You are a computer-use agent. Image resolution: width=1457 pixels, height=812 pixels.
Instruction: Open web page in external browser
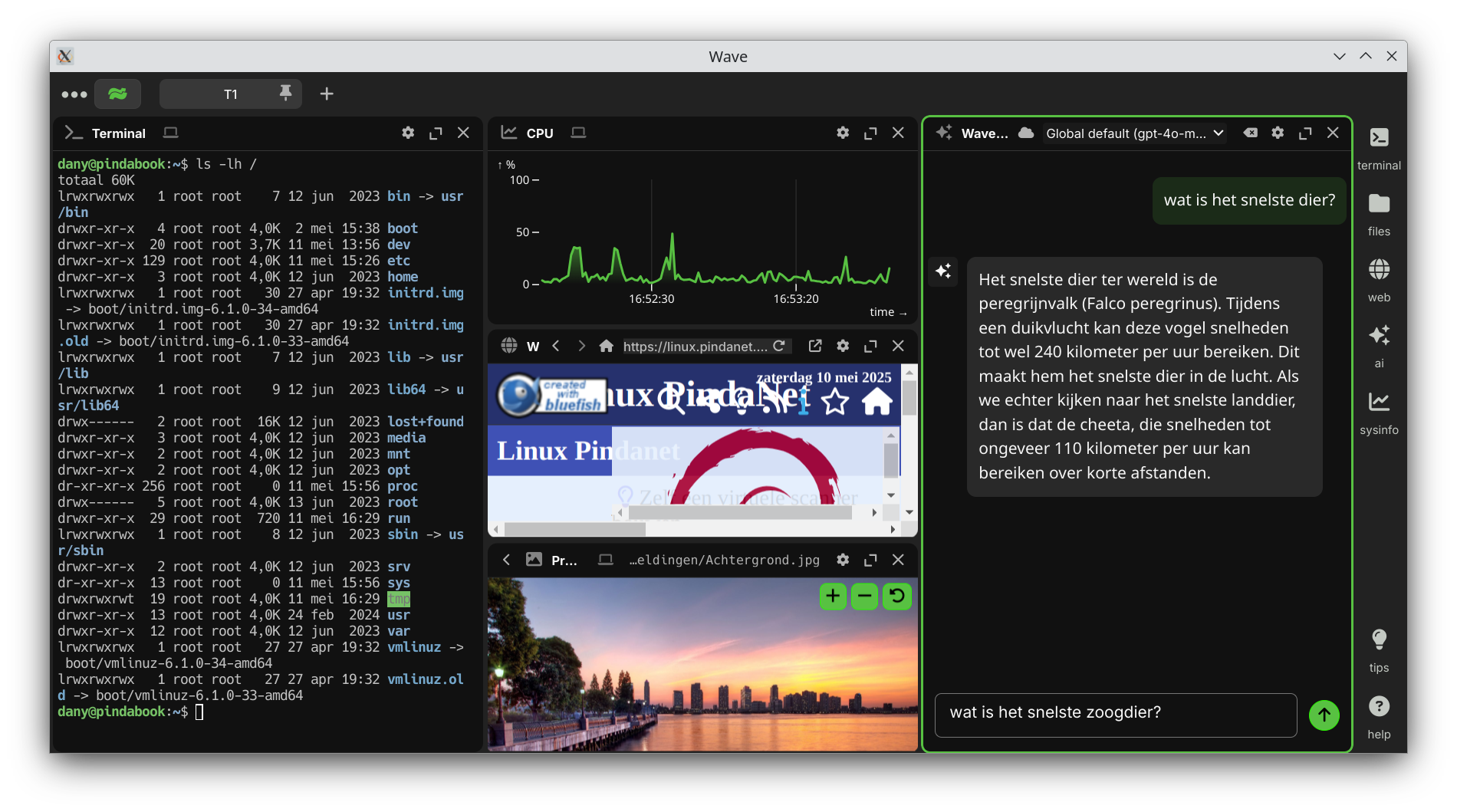[815, 346]
